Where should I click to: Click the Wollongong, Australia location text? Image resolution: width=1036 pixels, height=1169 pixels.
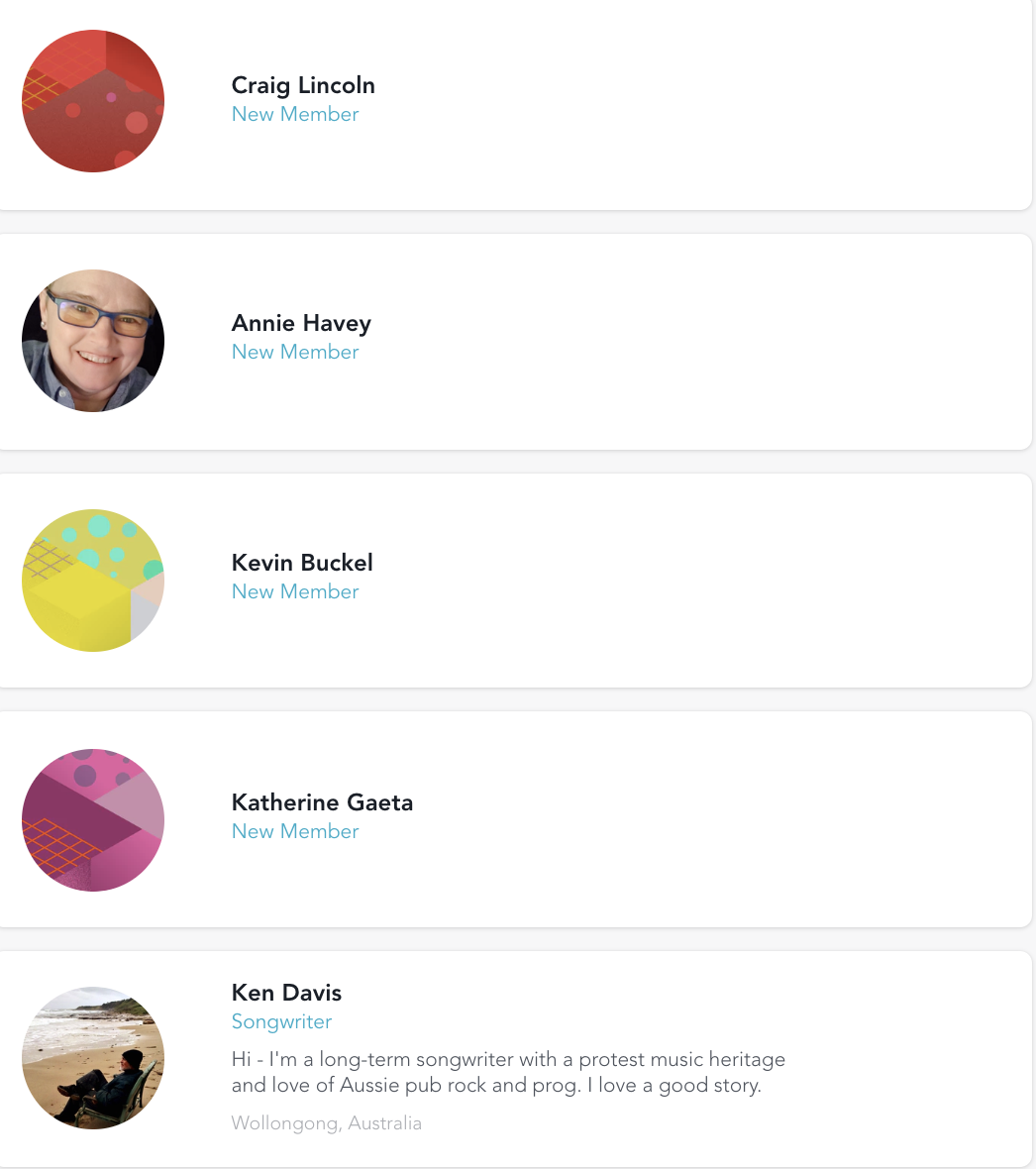pos(326,1123)
